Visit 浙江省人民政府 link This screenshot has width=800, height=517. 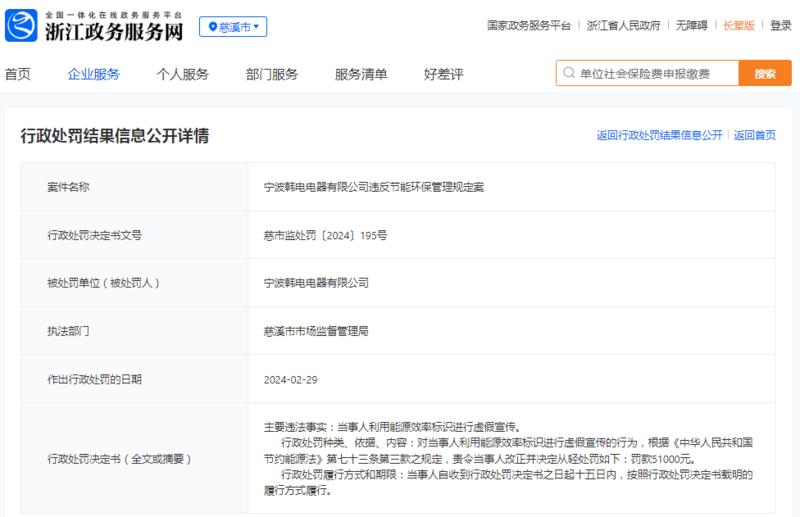(x=623, y=26)
